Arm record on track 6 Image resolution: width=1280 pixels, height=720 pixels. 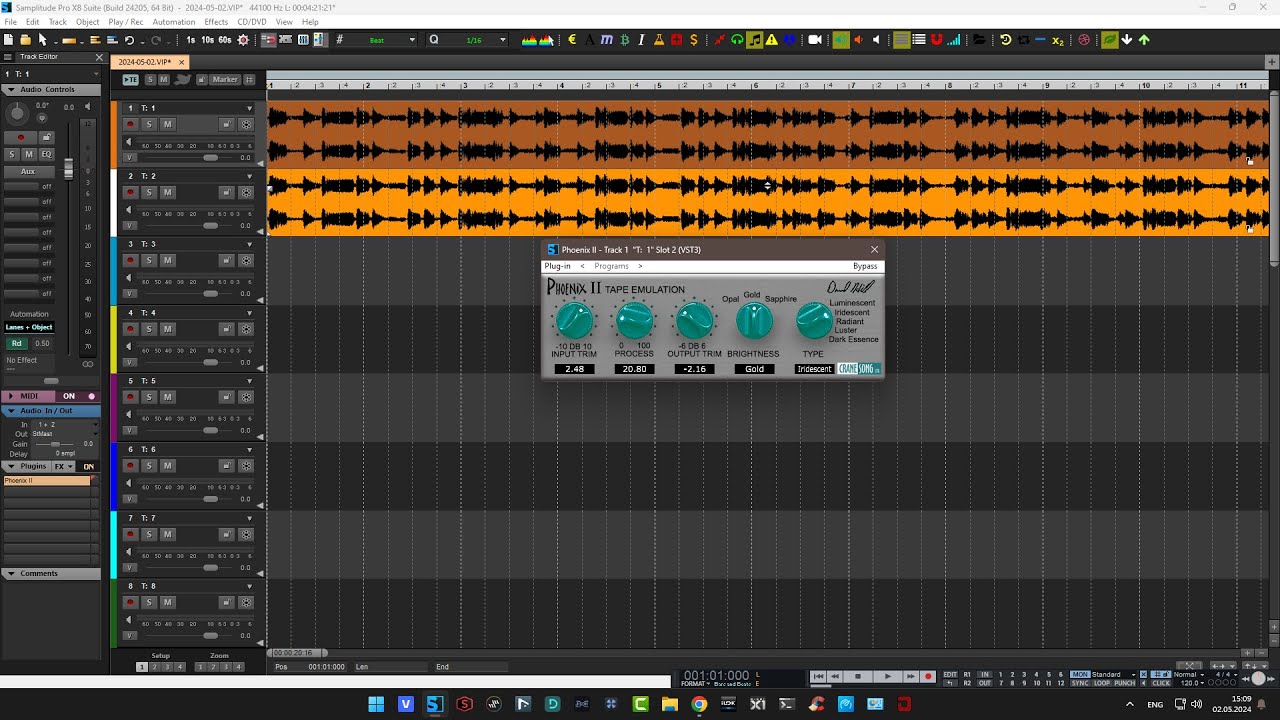tap(130, 465)
